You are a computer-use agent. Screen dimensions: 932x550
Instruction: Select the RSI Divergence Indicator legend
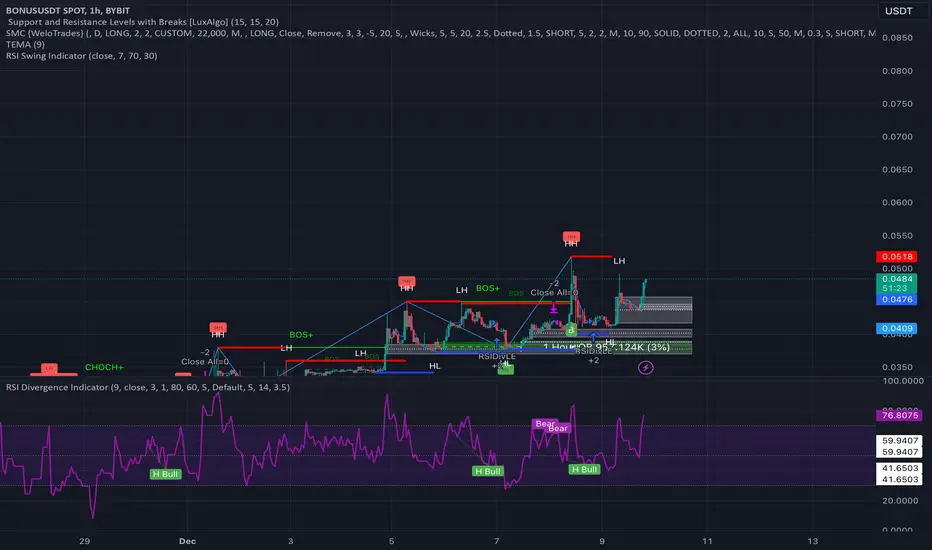(148, 387)
